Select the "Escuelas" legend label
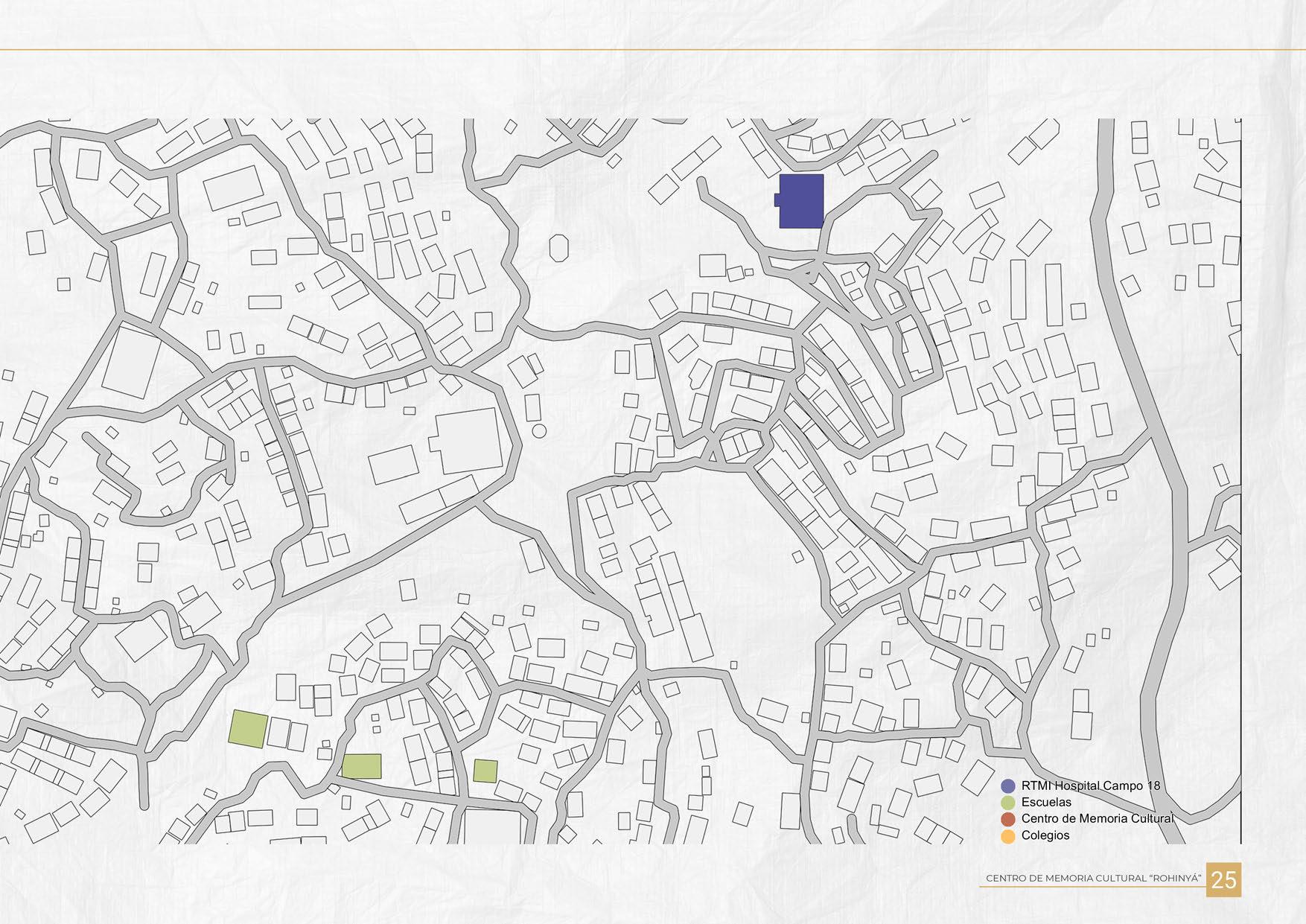Image resolution: width=1306 pixels, height=924 pixels. 1046,803
